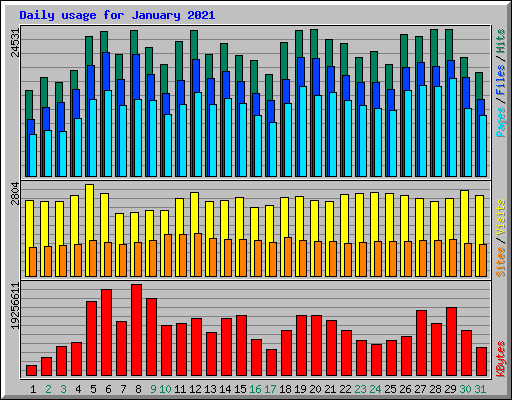The height and width of the screenshot is (400, 512).
Task: Click day label 15
Action: (240, 389)
